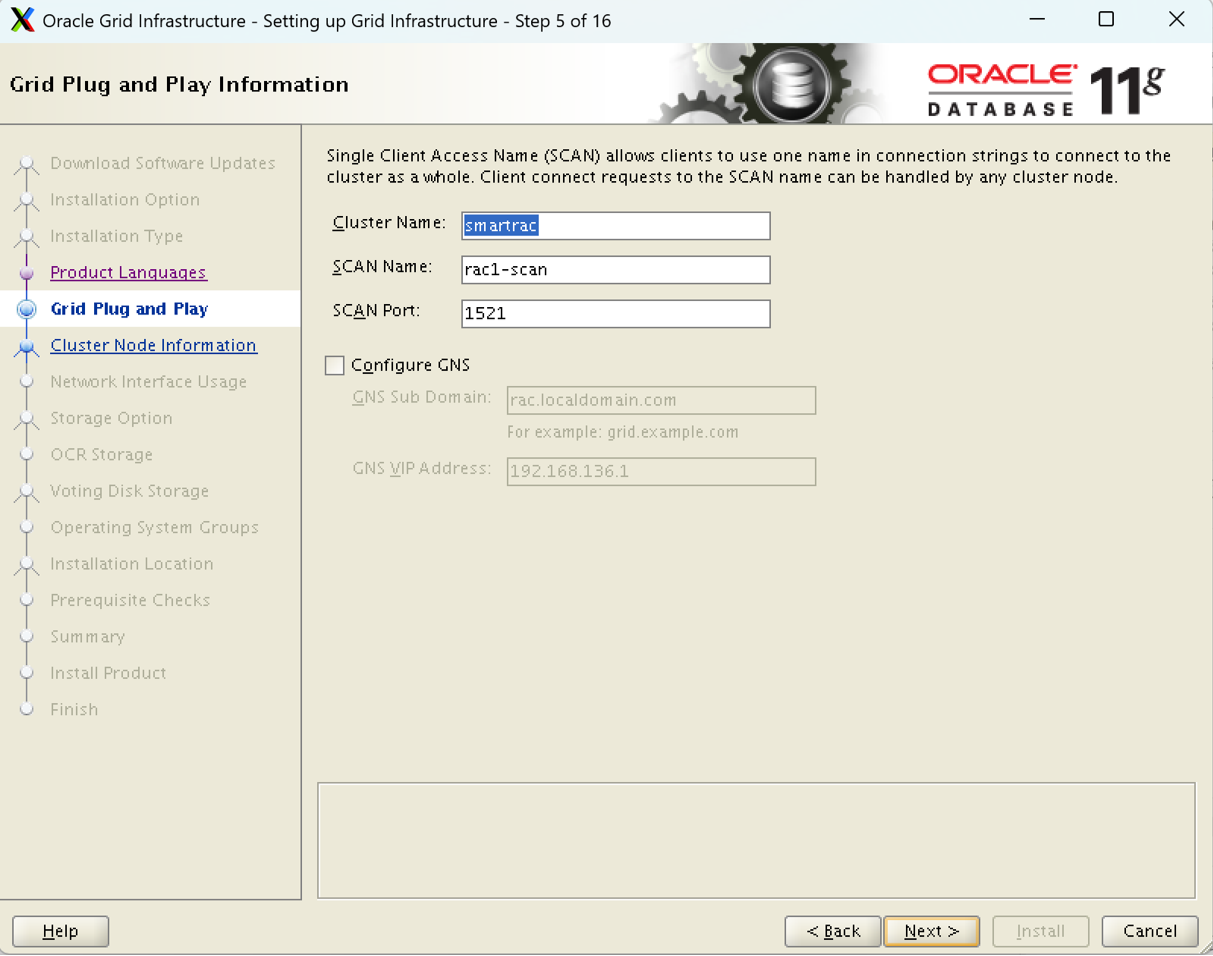
Task: Open the Help dialog
Action: click(x=60, y=931)
